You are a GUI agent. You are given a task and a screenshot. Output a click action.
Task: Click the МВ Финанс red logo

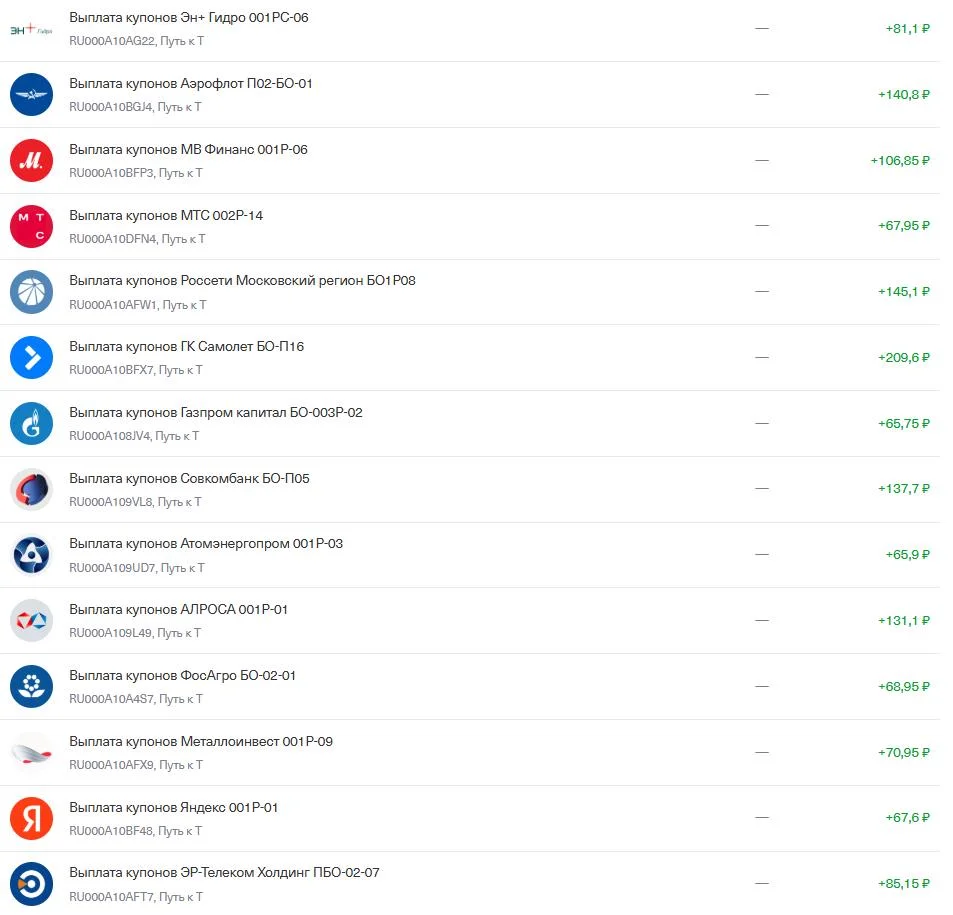point(32,161)
